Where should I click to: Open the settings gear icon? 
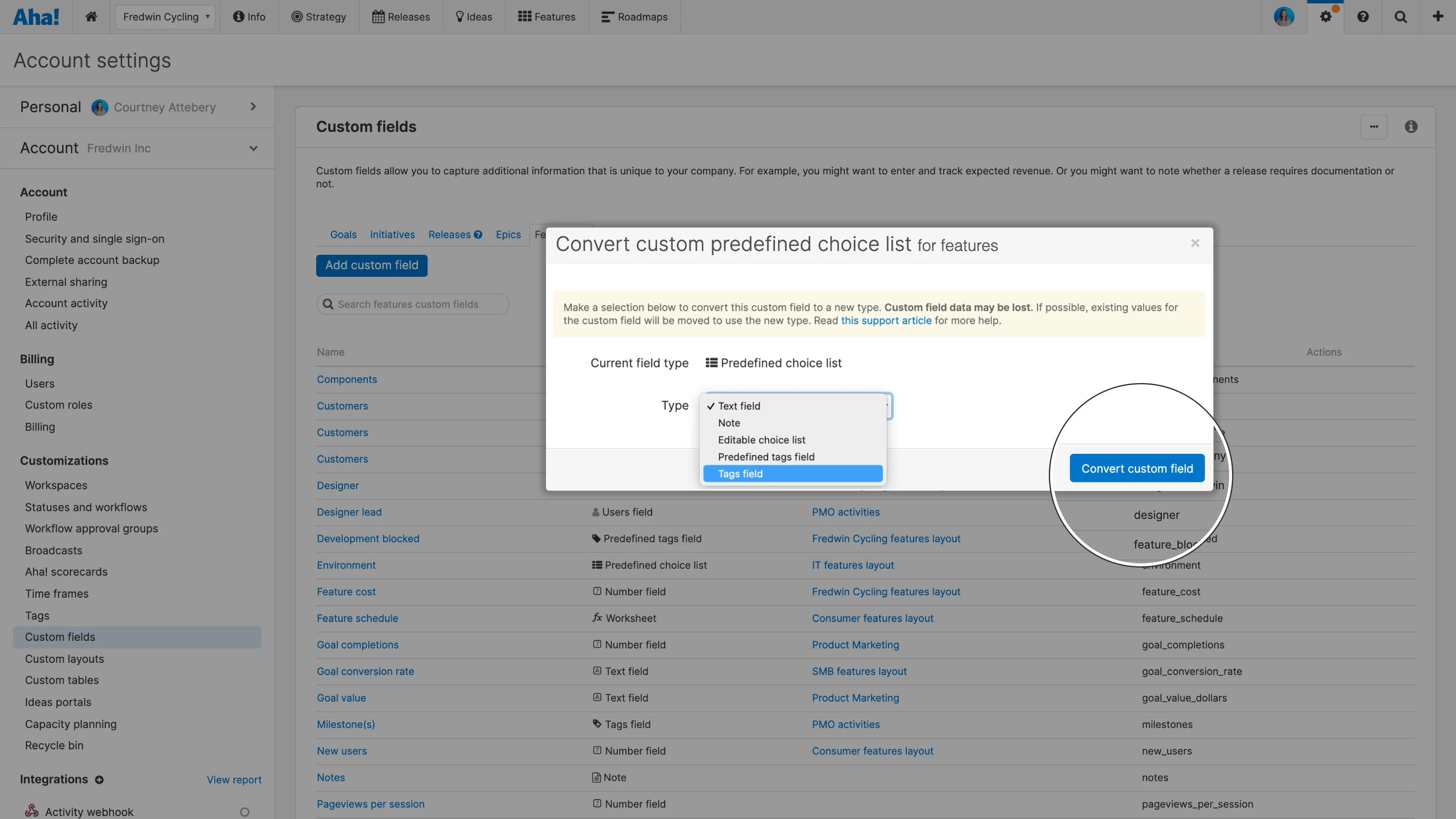1326,17
